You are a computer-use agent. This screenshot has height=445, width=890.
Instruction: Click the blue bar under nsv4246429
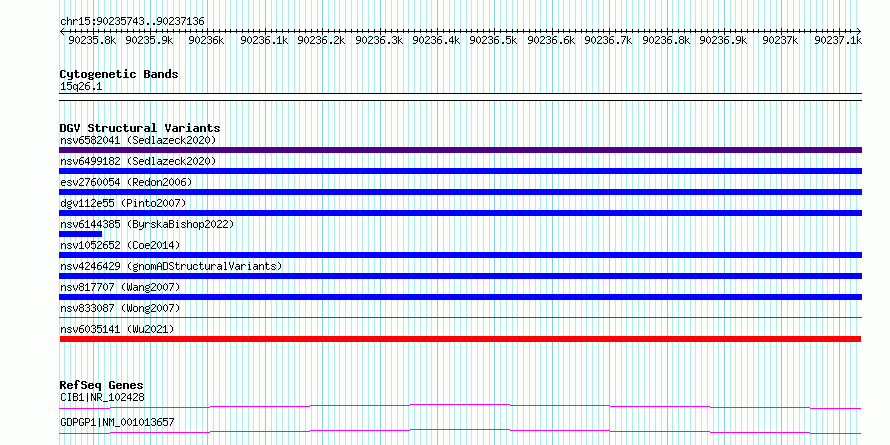point(460,276)
